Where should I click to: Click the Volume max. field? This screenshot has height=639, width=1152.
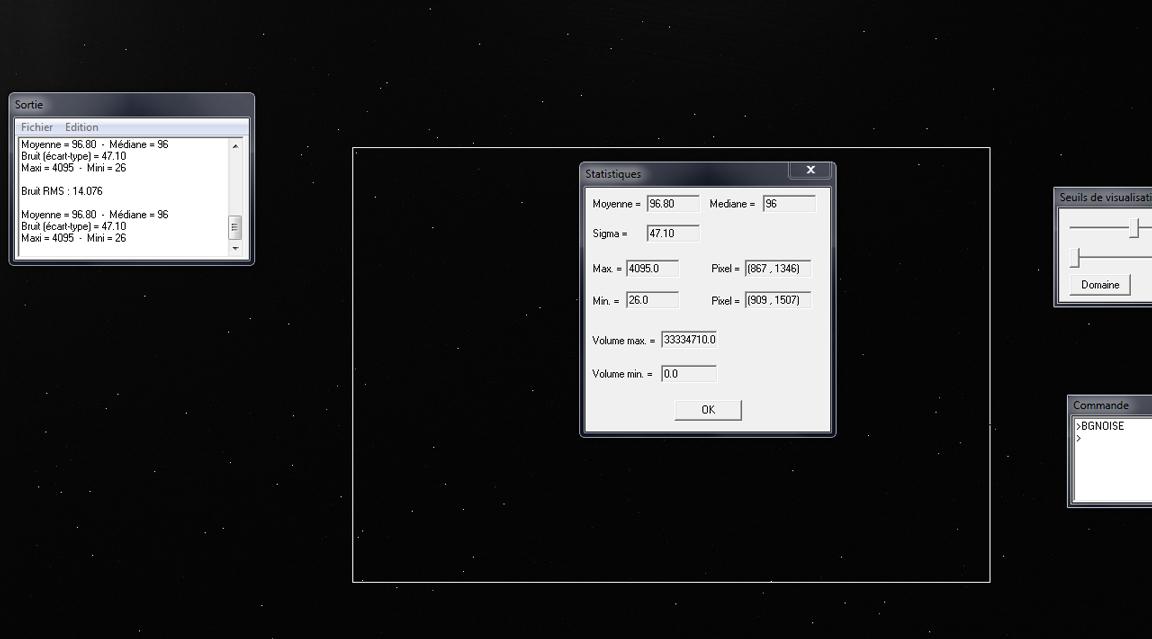(688, 340)
